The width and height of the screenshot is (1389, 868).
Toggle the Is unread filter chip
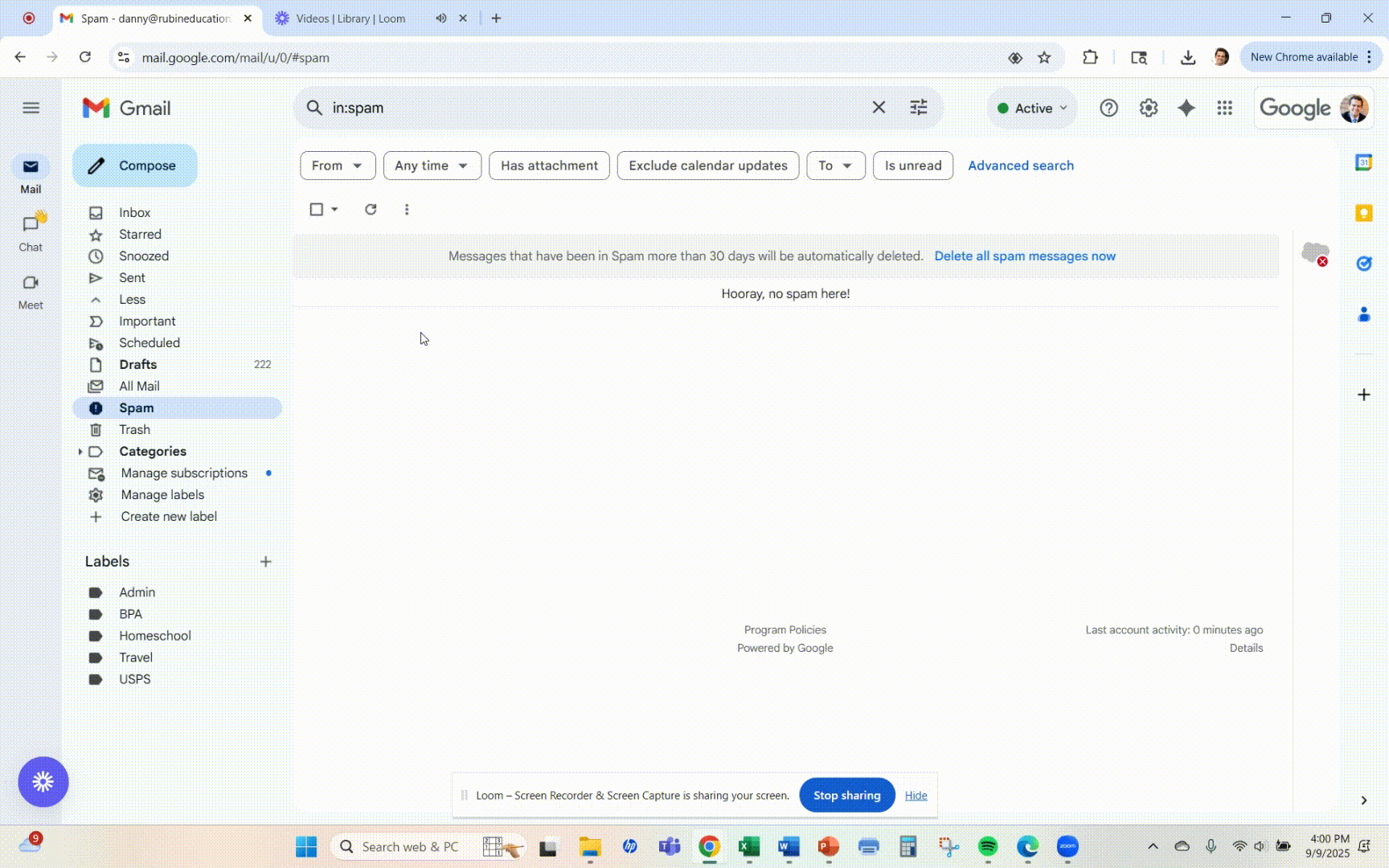click(912, 166)
